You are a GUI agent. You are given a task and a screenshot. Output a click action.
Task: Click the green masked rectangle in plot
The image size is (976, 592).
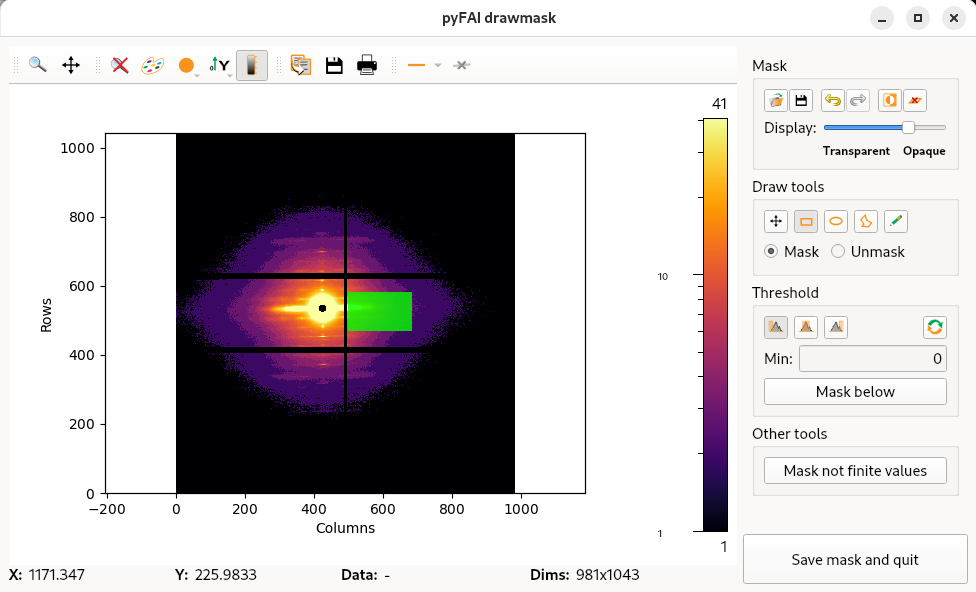tap(380, 311)
